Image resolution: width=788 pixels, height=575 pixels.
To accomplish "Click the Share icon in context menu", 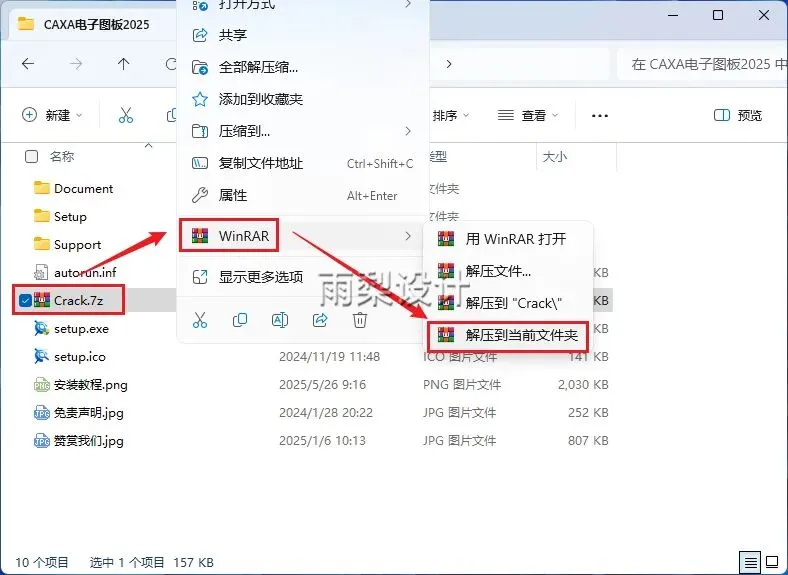I will point(200,35).
